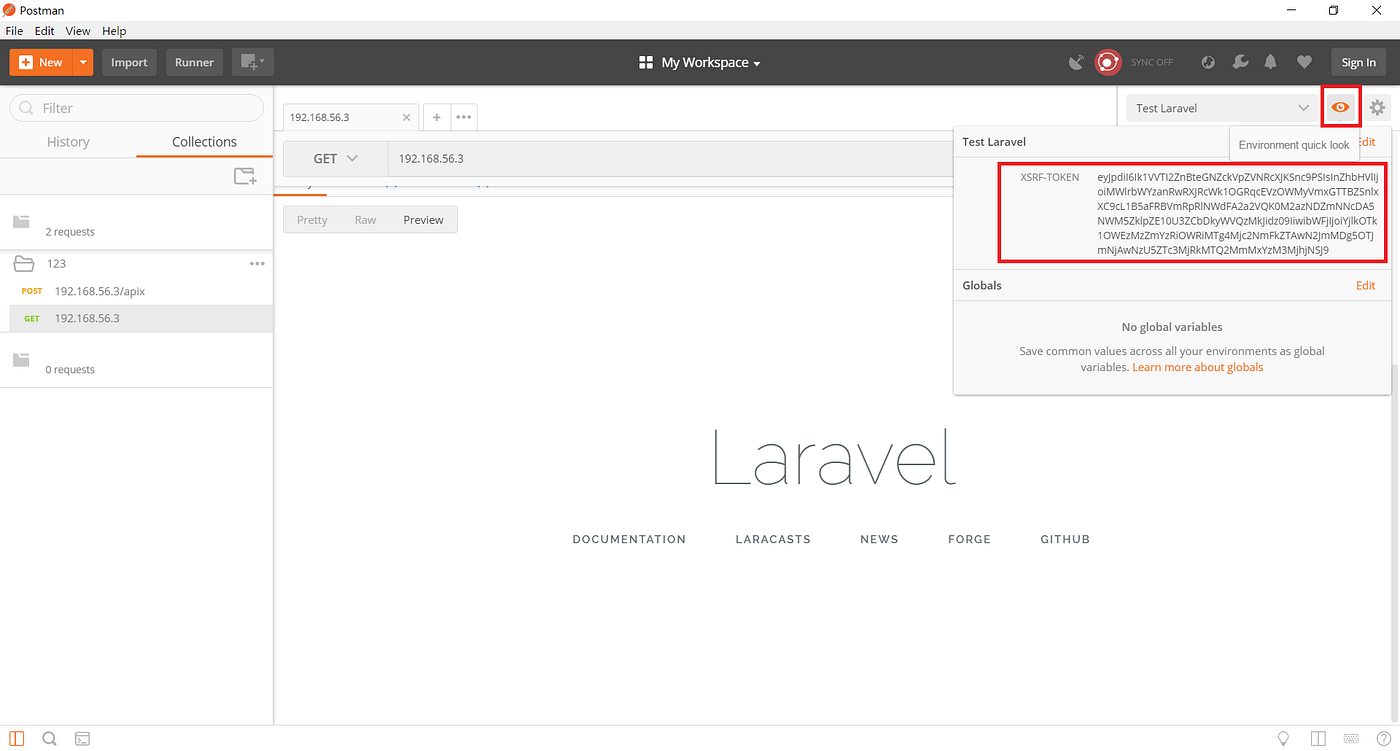The image size is (1400, 751).
Task: Open the notifications bell icon
Action: tap(1271, 62)
